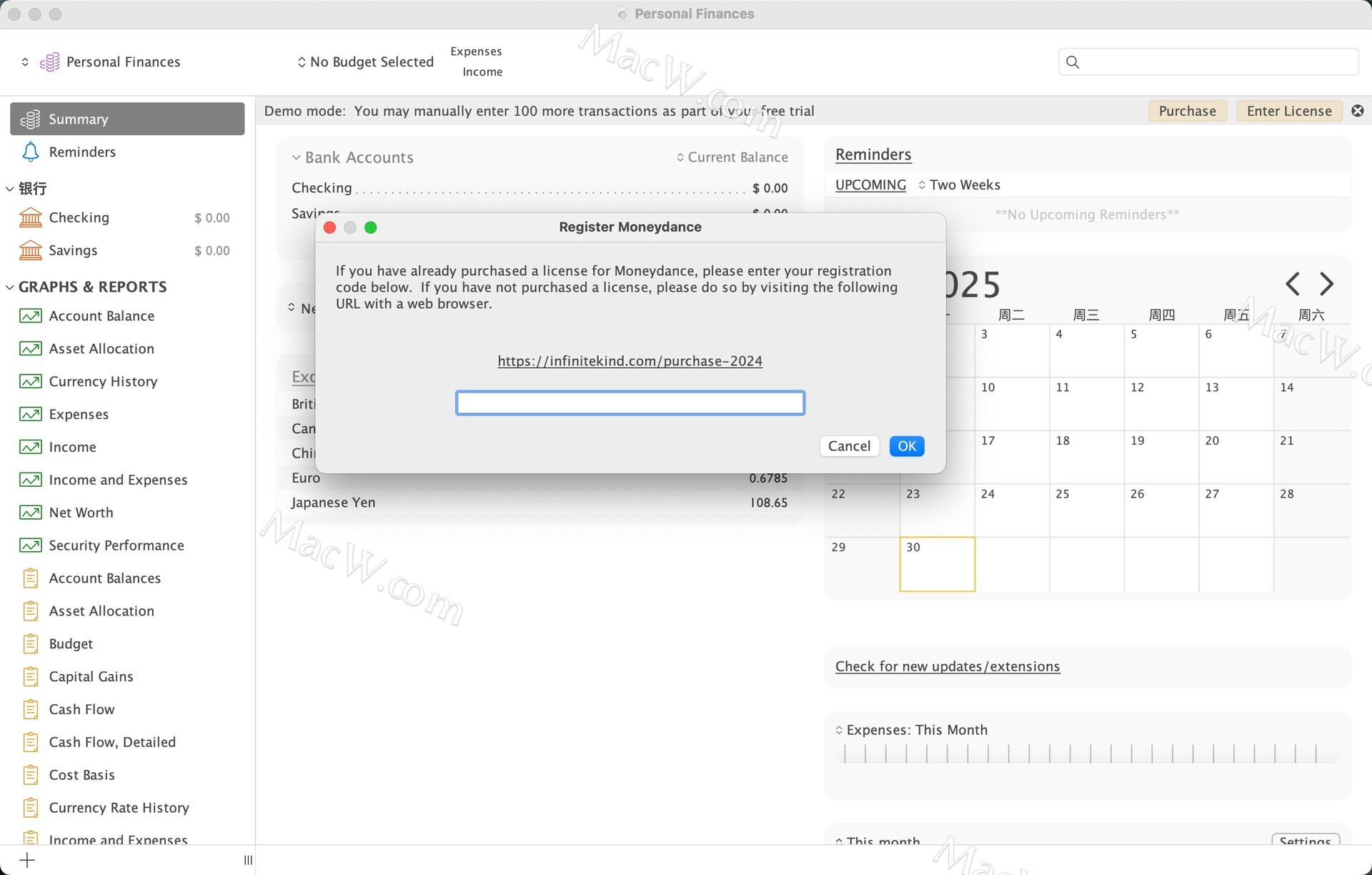
Task: Open the Expenses: This Month selector
Action: (x=911, y=730)
